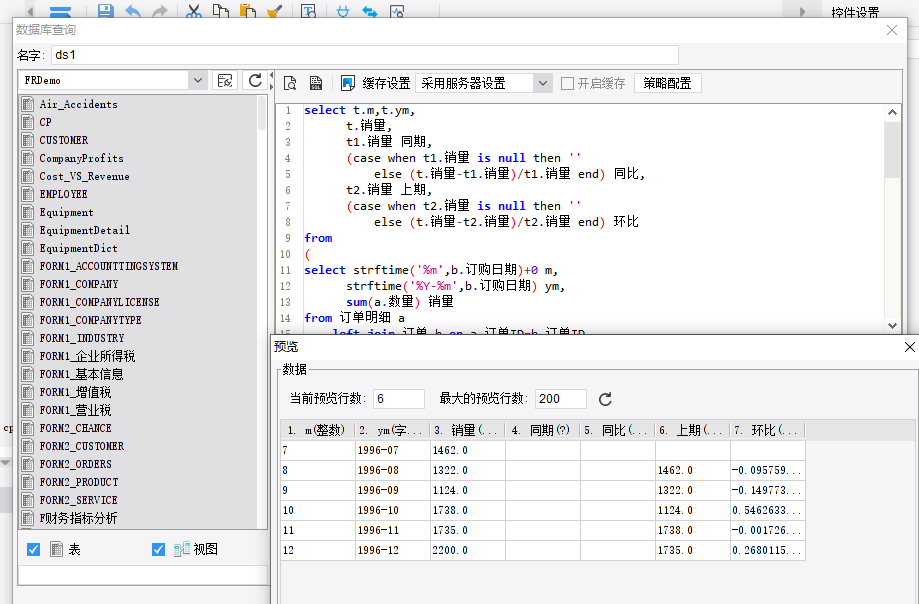Image resolution: width=919 pixels, height=604 pixels.
Task: Collapse left panel with splitter arrow
Action: pyautogui.click(x=271, y=76)
